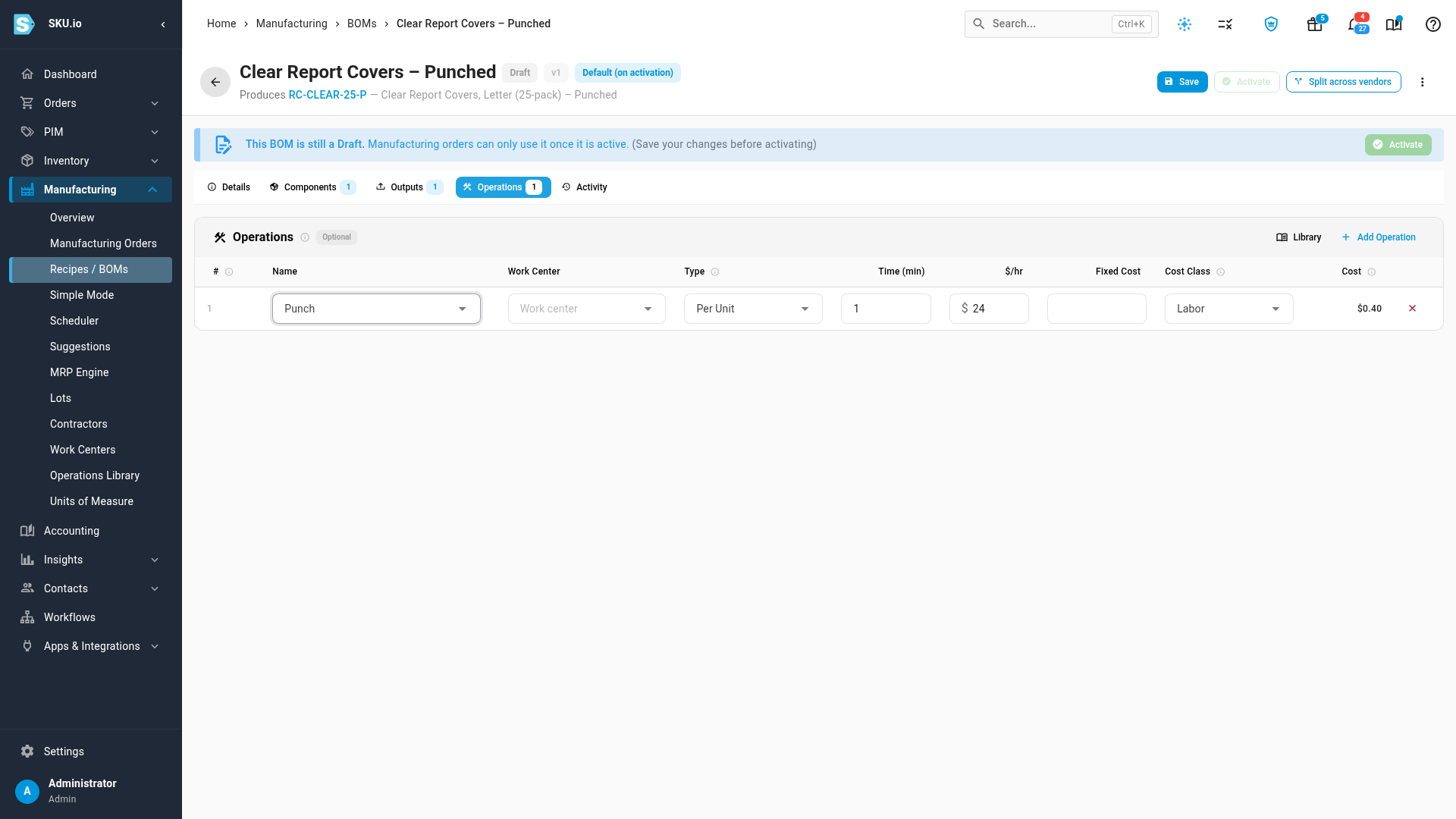Go to Home breadcrumb
Image resolution: width=1456 pixels, height=819 pixels.
pyautogui.click(x=221, y=24)
